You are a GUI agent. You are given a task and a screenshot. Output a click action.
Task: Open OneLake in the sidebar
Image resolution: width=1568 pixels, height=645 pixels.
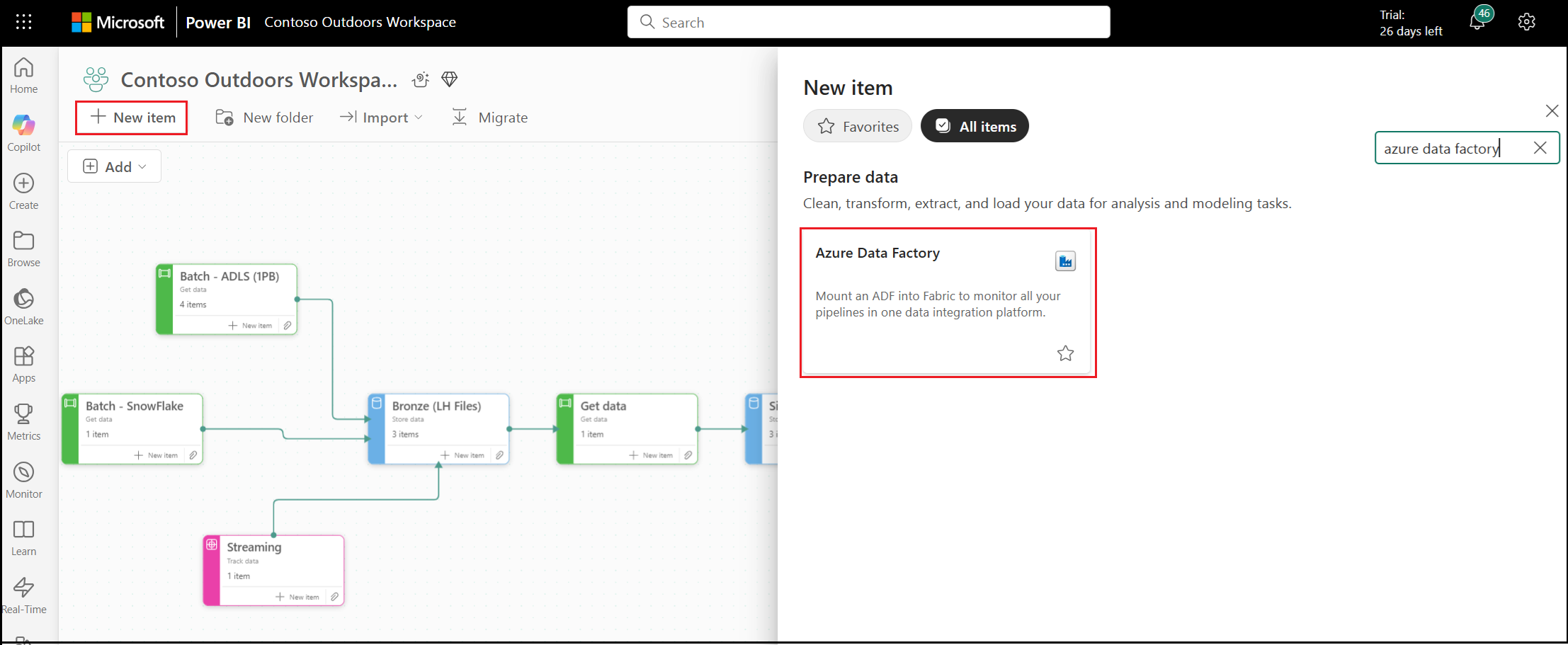(x=23, y=304)
